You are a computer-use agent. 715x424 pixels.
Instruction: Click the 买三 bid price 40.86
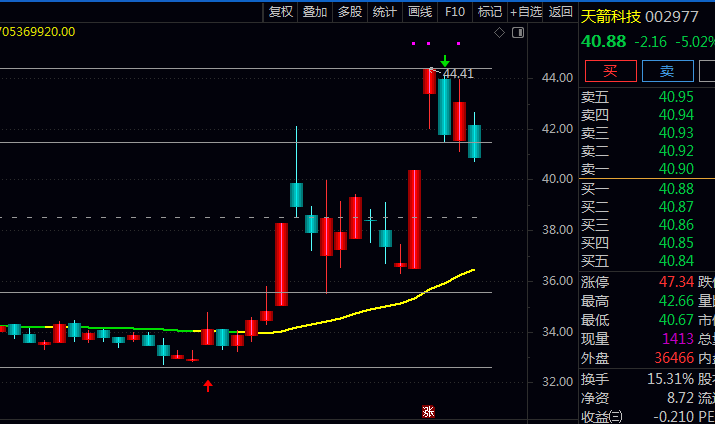[x=676, y=225]
